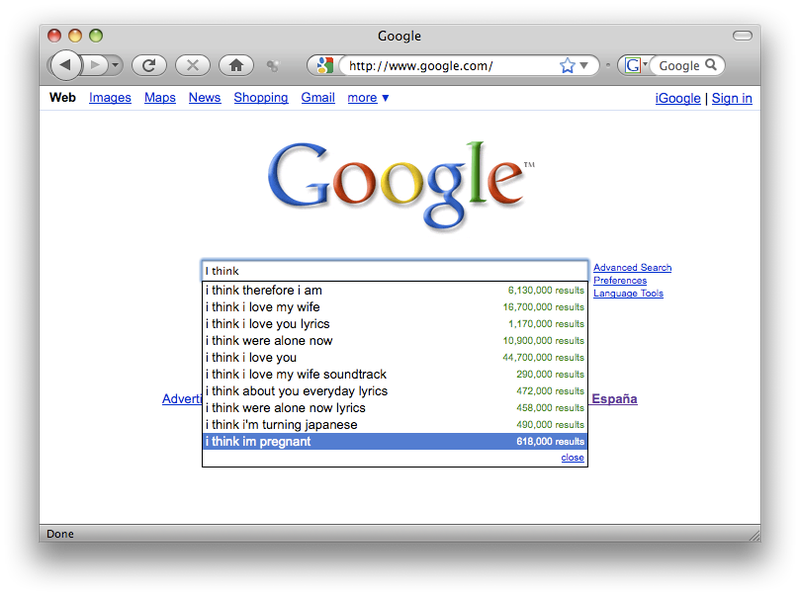Select suggestion 'i think i'm turning japanese'
Image resolution: width=800 pixels, height=596 pixels.
click(395, 425)
